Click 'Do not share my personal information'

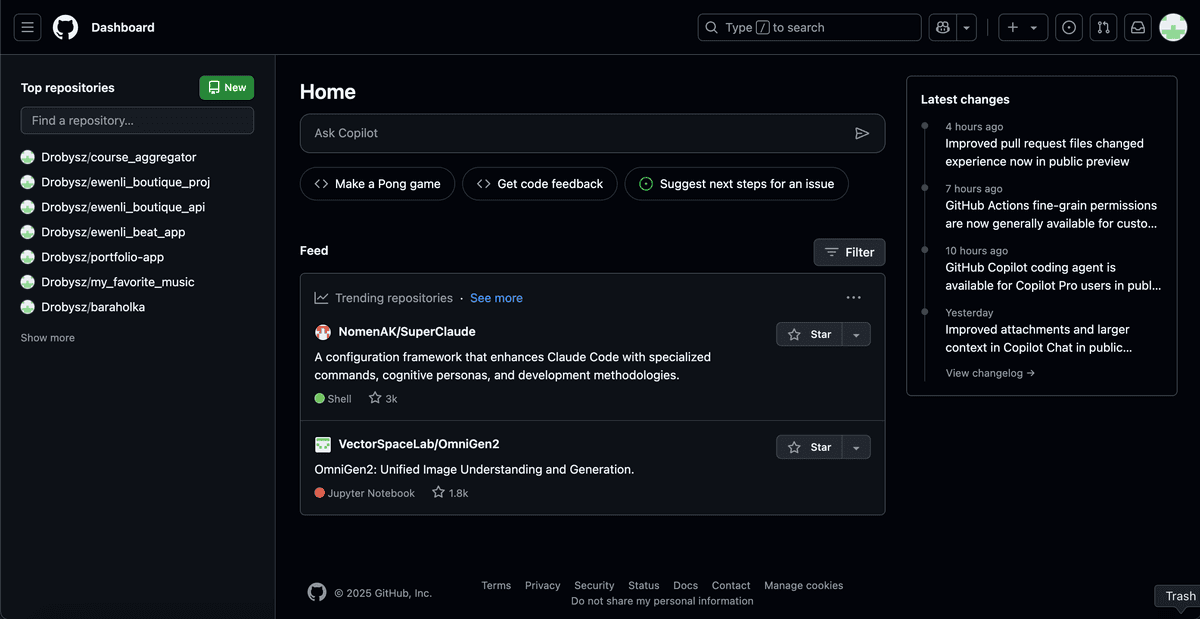662,601
